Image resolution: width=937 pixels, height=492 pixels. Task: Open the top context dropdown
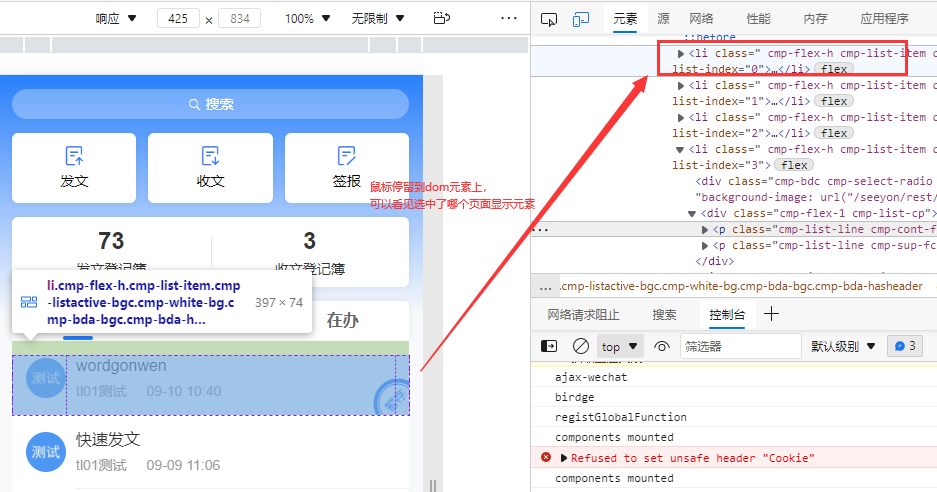pyautogui.click(x=619, y=347)
